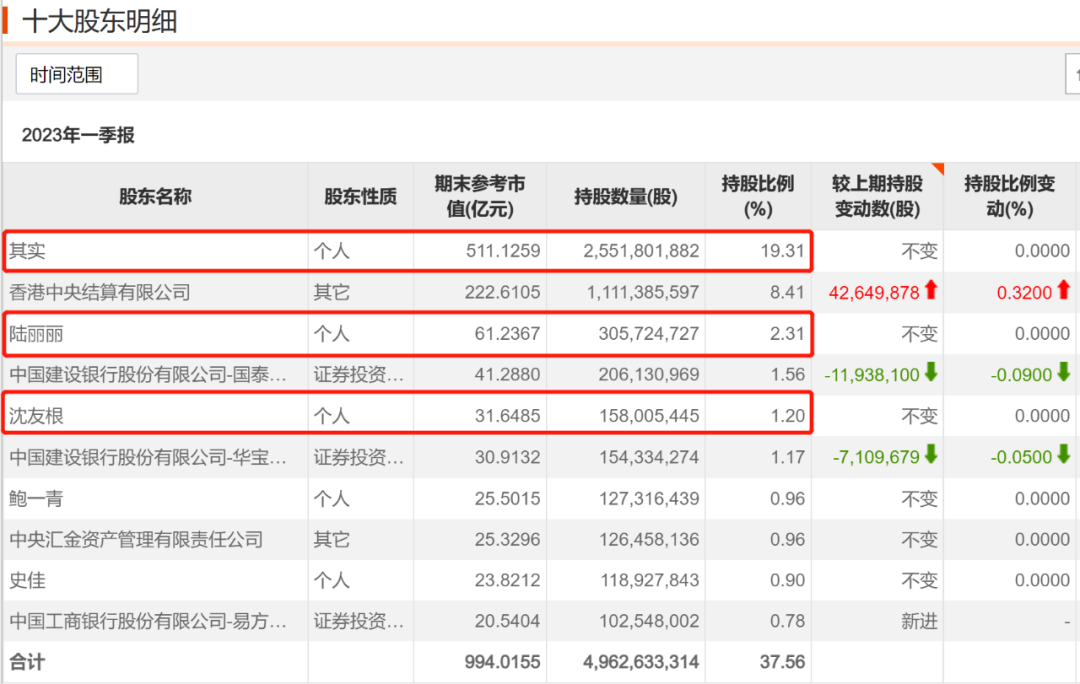Click the green down arrow beside -0.0500
This screenshot has width=1080, height=684.
tap(1063, 455)
